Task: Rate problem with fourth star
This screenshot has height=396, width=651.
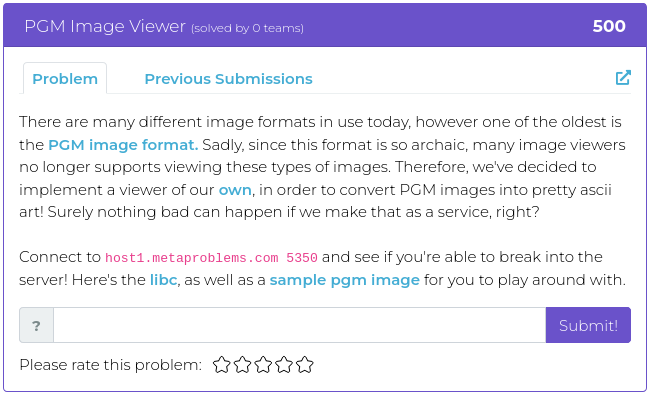Action: (284, 365)
